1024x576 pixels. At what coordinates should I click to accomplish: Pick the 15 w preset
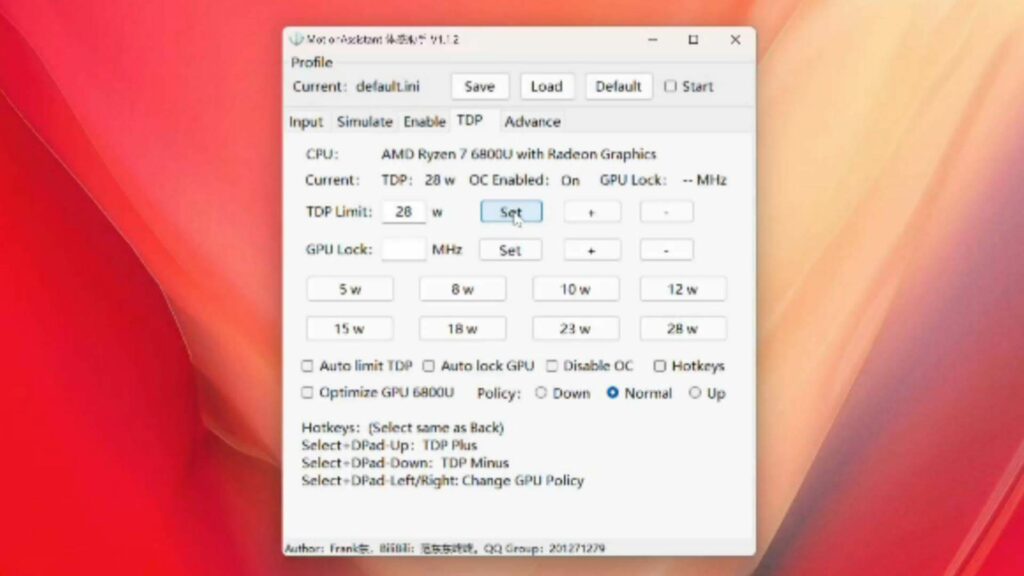pos(350,328)
